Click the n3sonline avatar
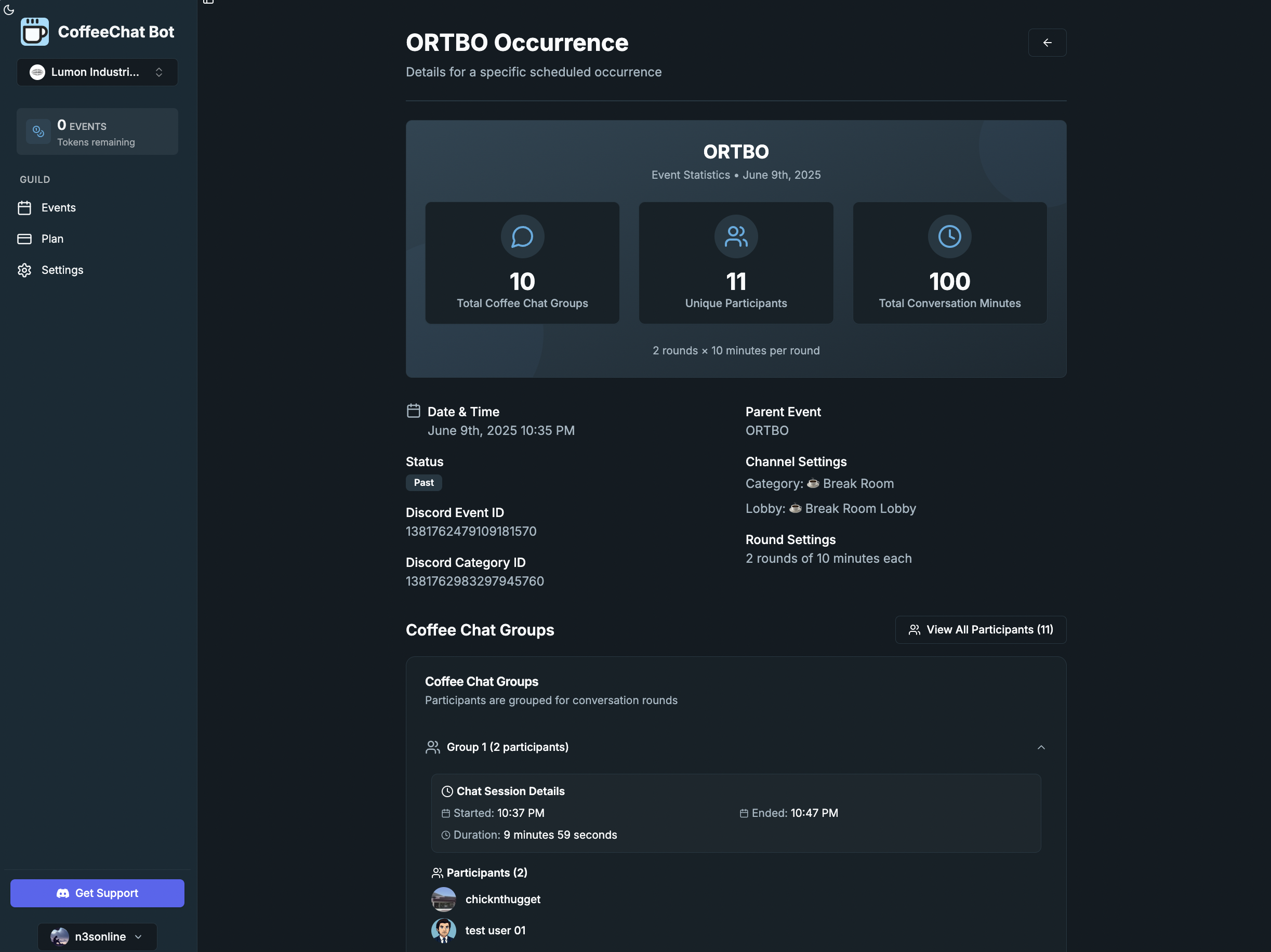 (60, 936)
